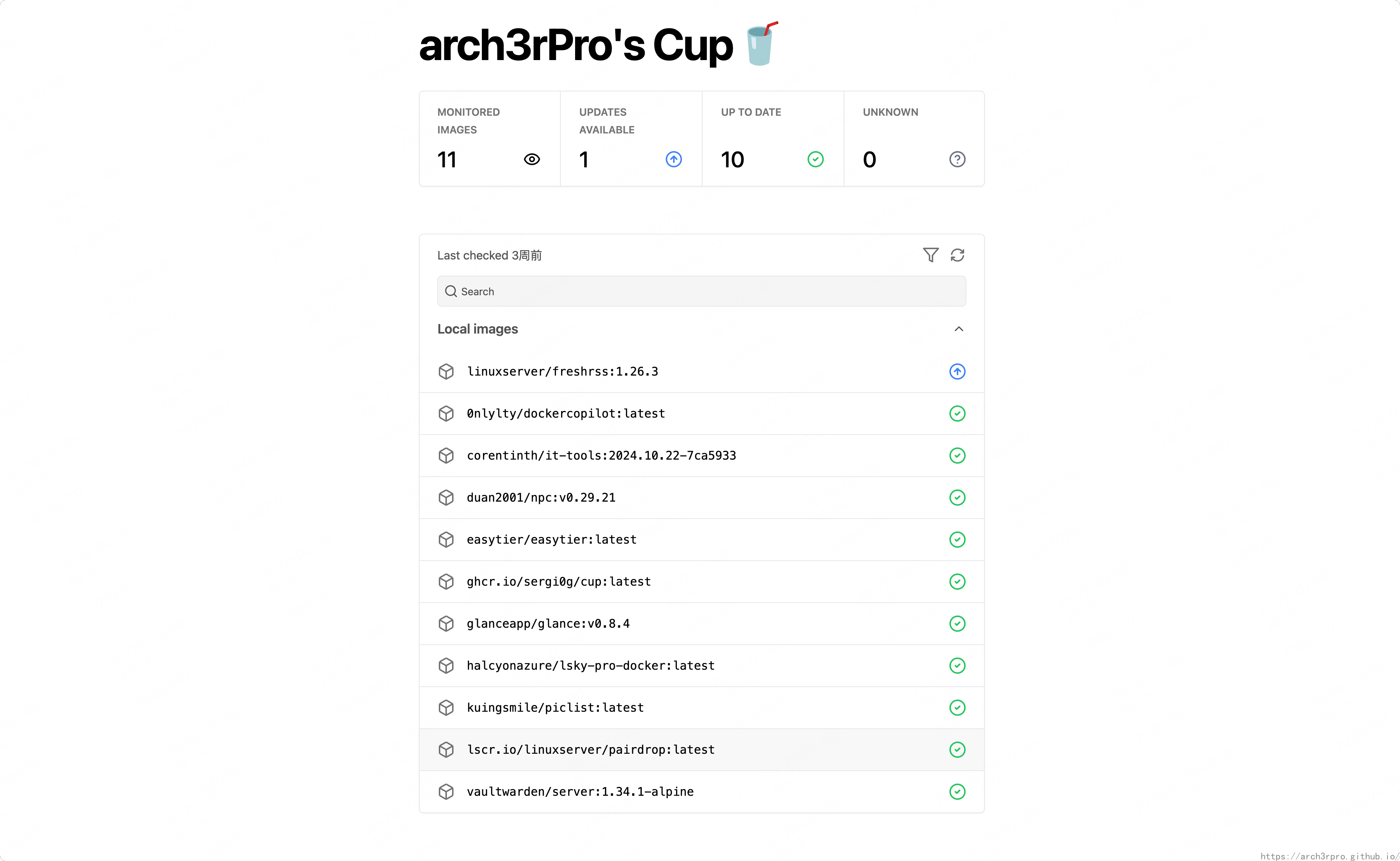
Task: Click the eye icon in Monitored Images
Action: click(532, 160)
